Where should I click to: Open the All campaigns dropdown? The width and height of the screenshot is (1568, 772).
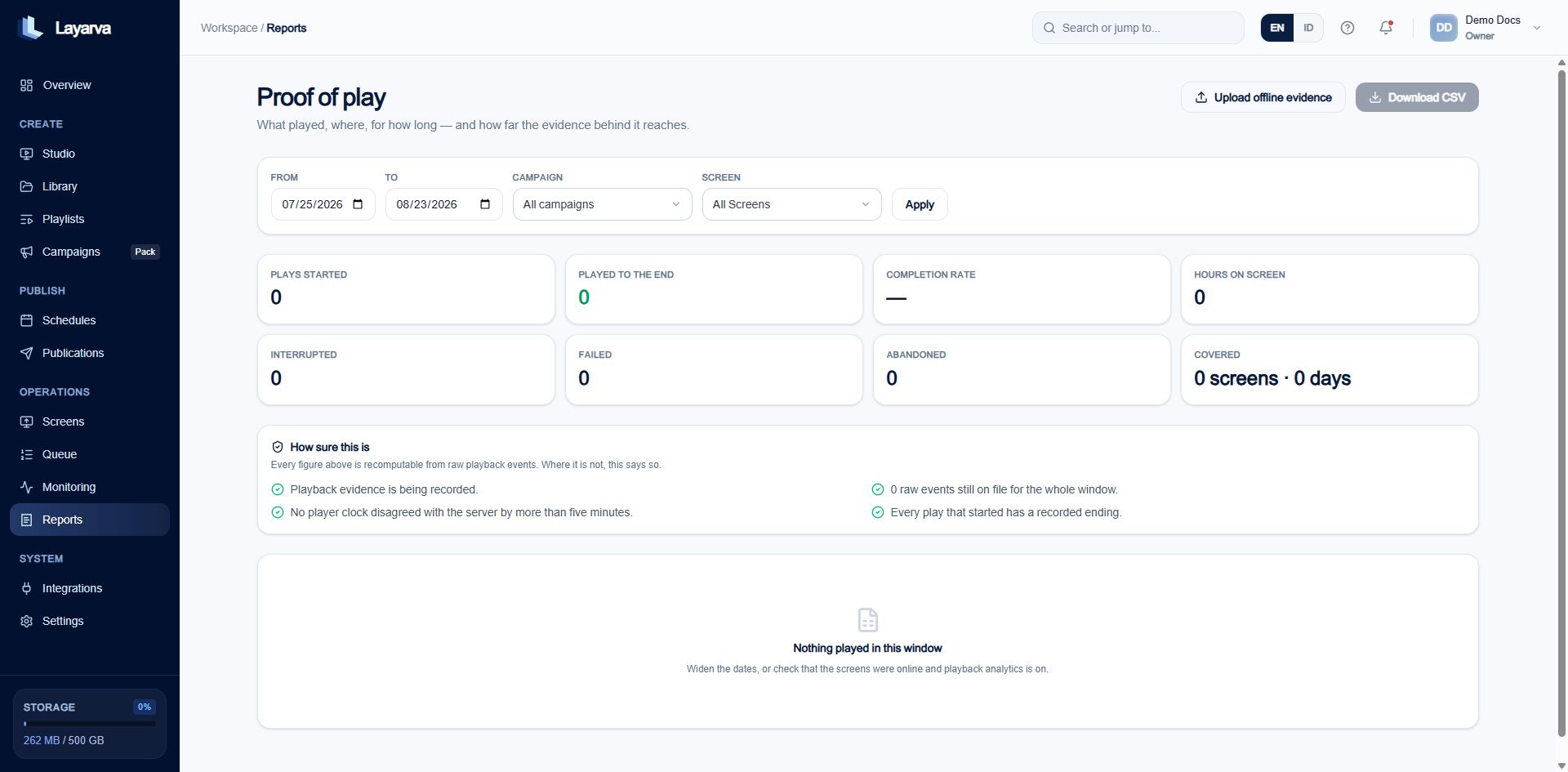[602, 204]
